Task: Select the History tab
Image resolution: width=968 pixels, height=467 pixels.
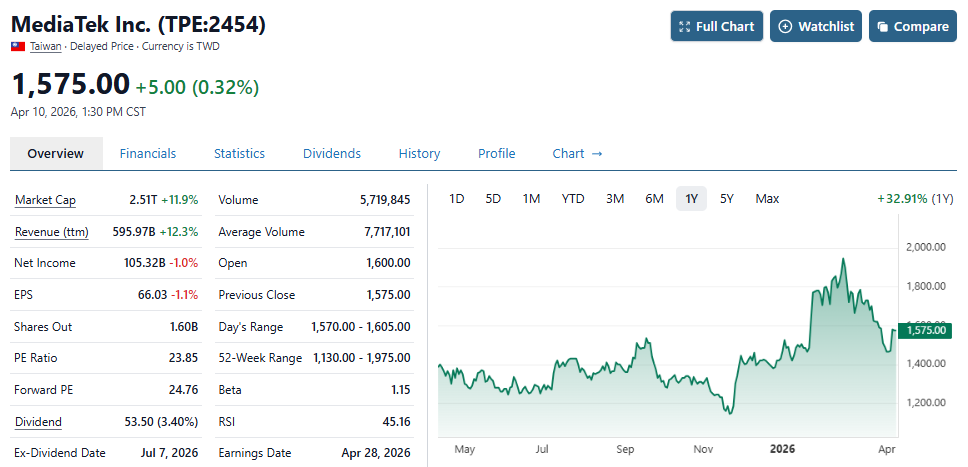Action: (x=419, y=153)
